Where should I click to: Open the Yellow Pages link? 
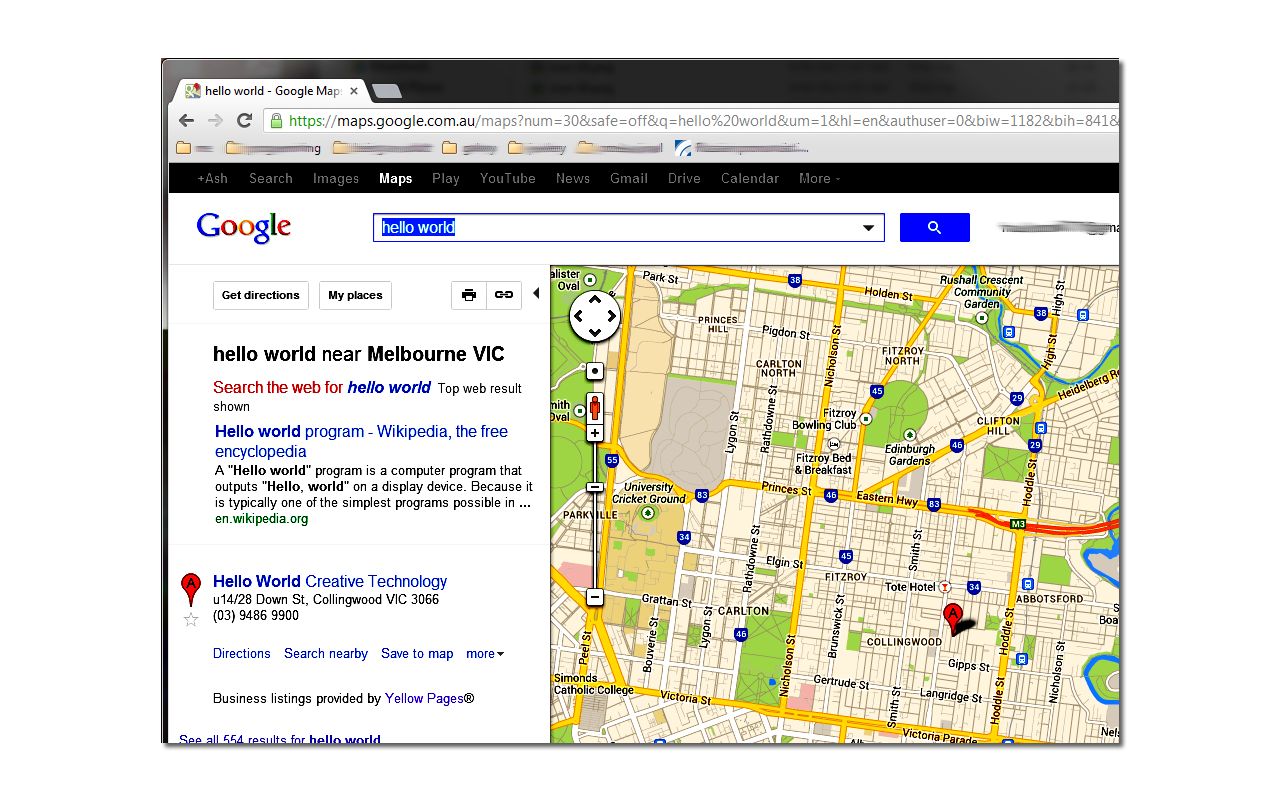(424, 699)
